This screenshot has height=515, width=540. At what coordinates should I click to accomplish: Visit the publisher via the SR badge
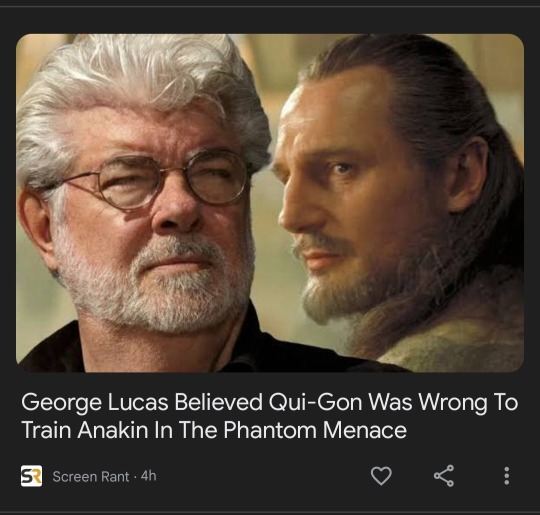tap(31, 476)
